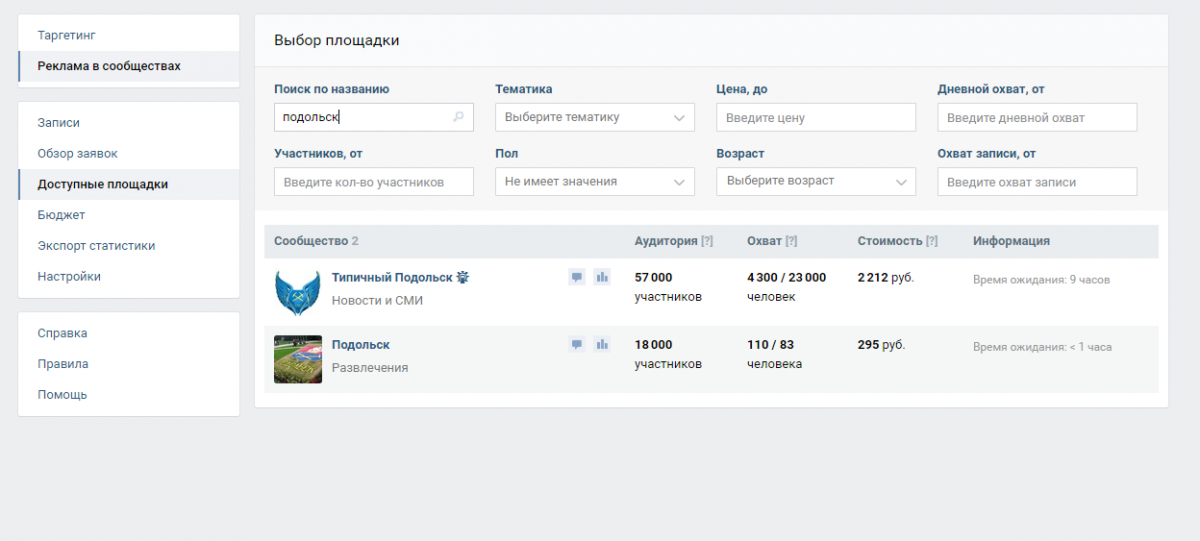Switch to Таргетинг section

tap(67, 35)
